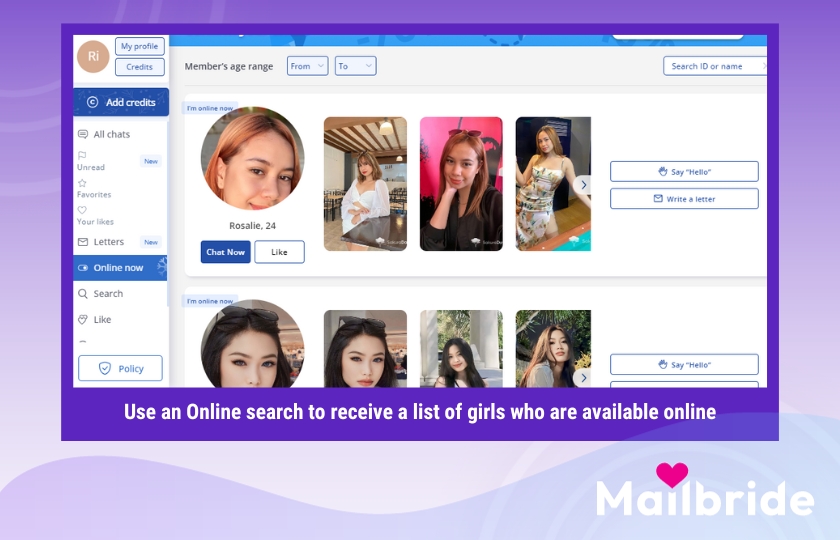Open second member's photo with palm leaves
840x540 pixels.
[x=553, y=349]
